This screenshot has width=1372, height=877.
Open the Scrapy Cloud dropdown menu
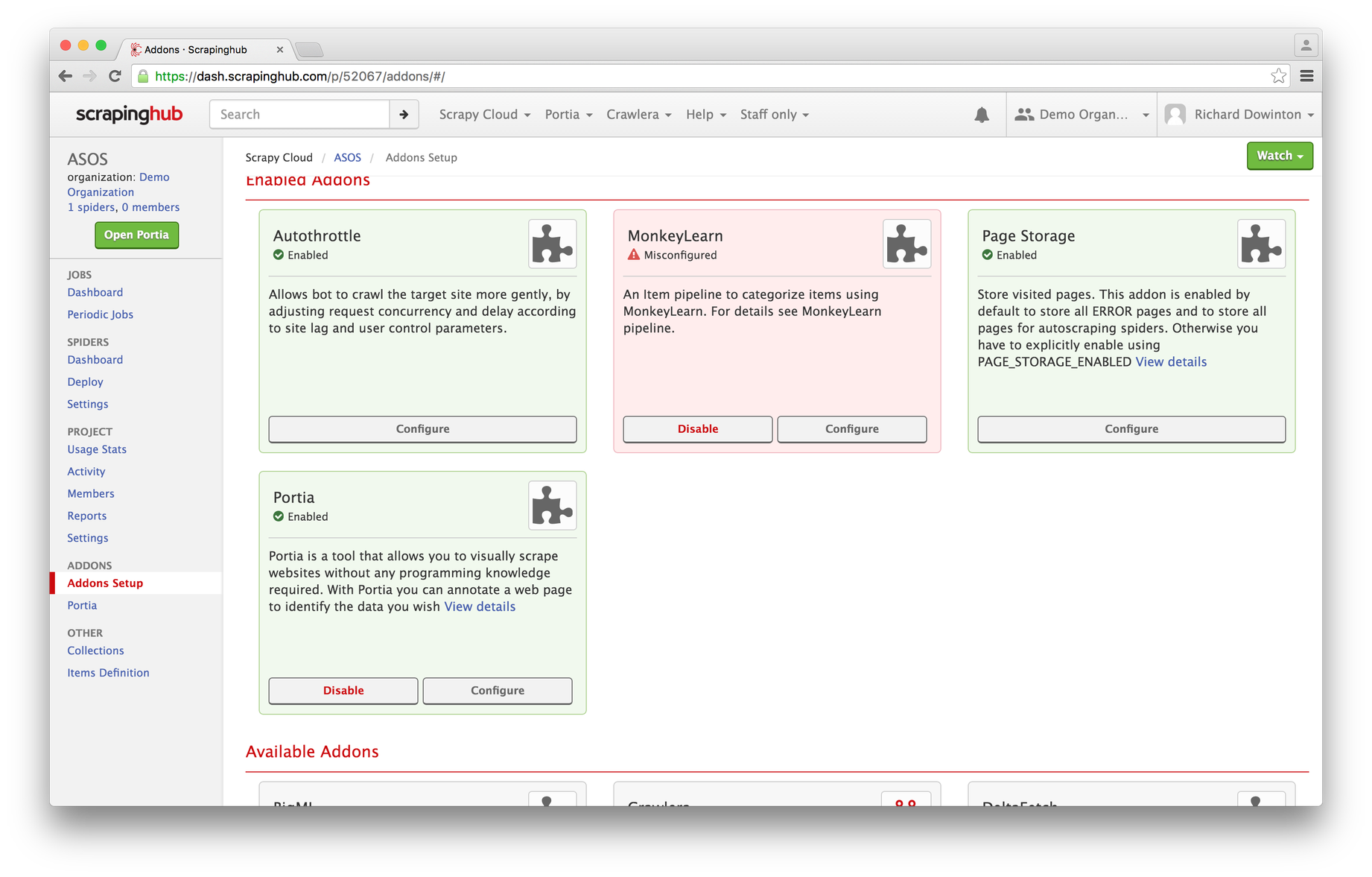coord(485,115)
